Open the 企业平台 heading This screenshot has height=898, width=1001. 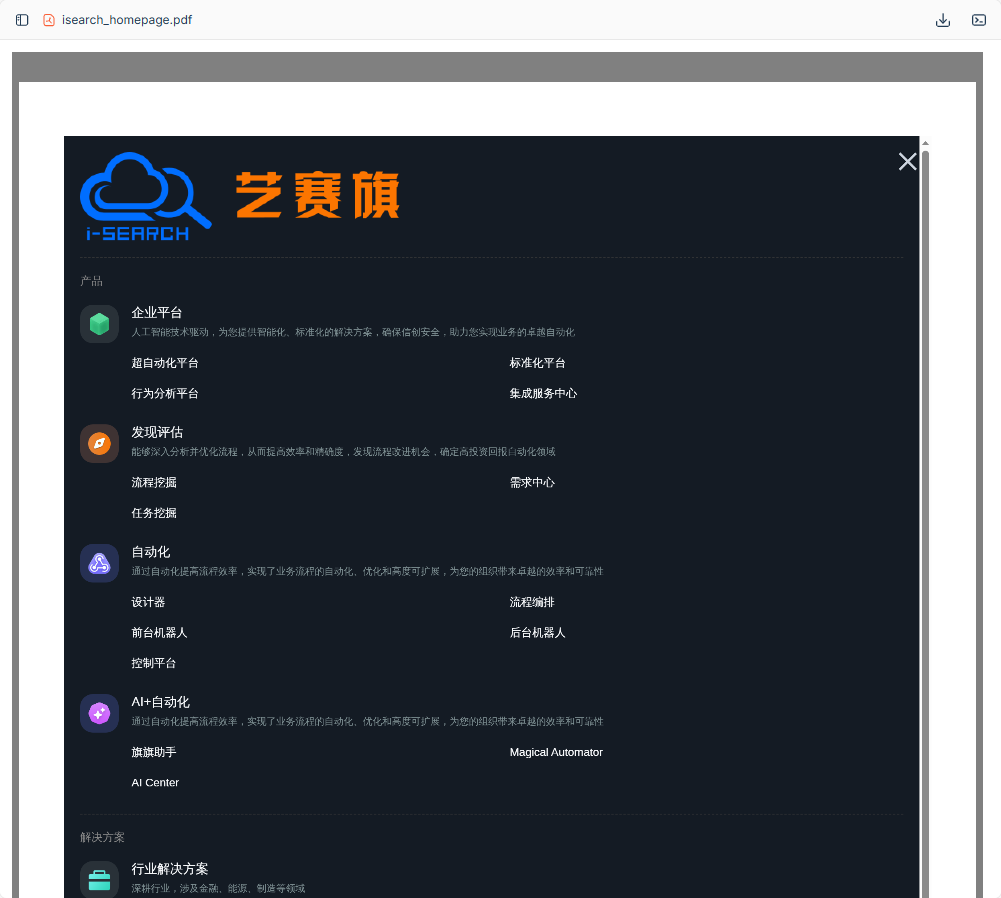click(x=157, y=313)
